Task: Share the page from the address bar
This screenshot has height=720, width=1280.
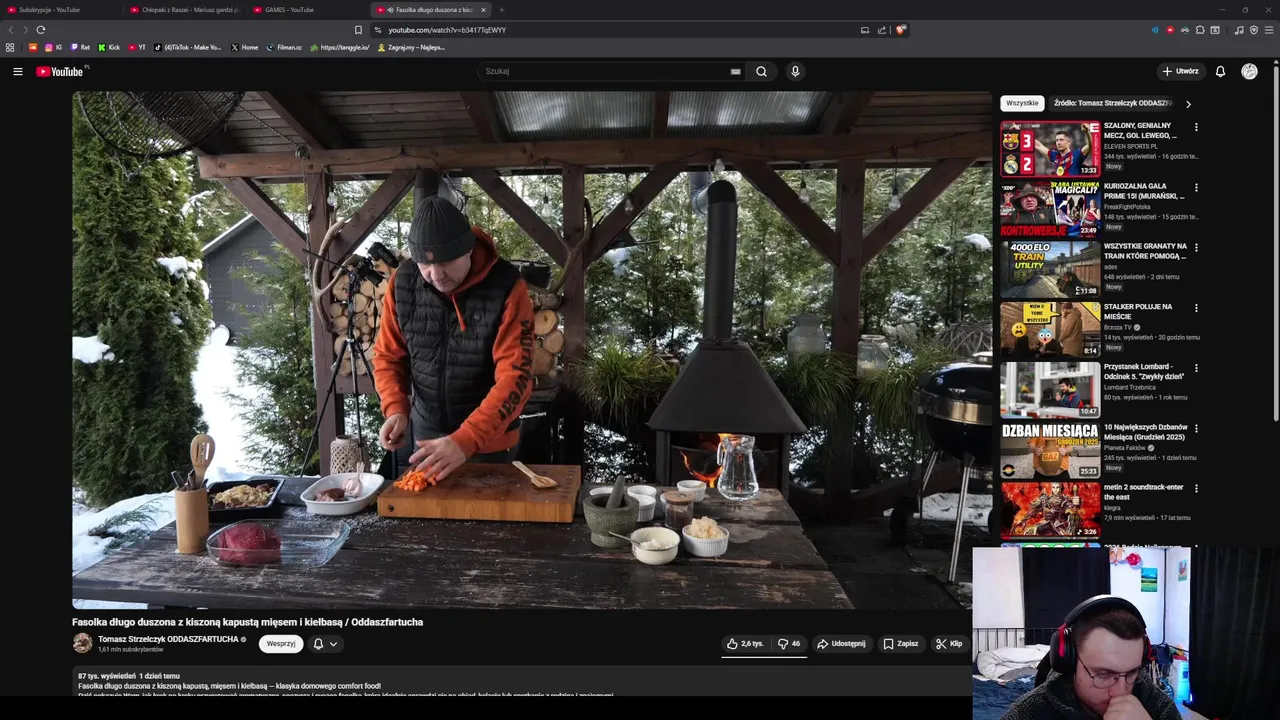Action: [x=882, y=30]
